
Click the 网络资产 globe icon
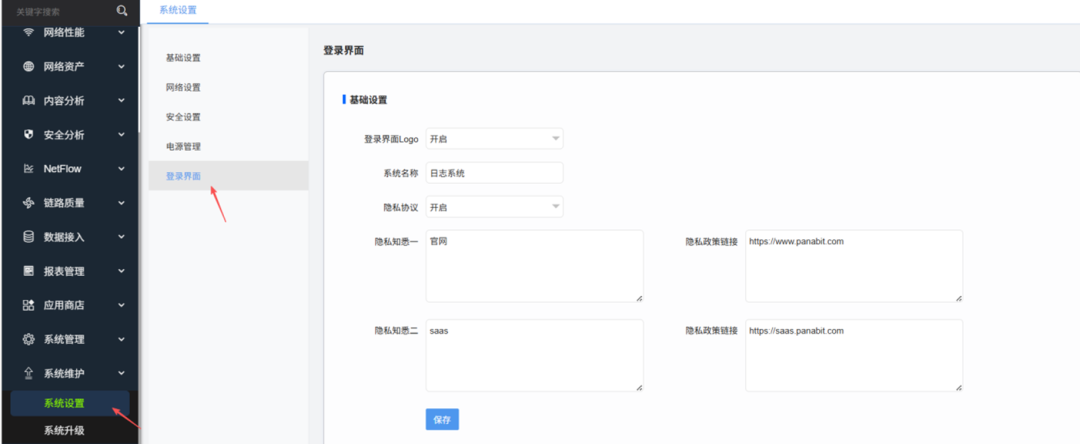[x=28, y=67]
